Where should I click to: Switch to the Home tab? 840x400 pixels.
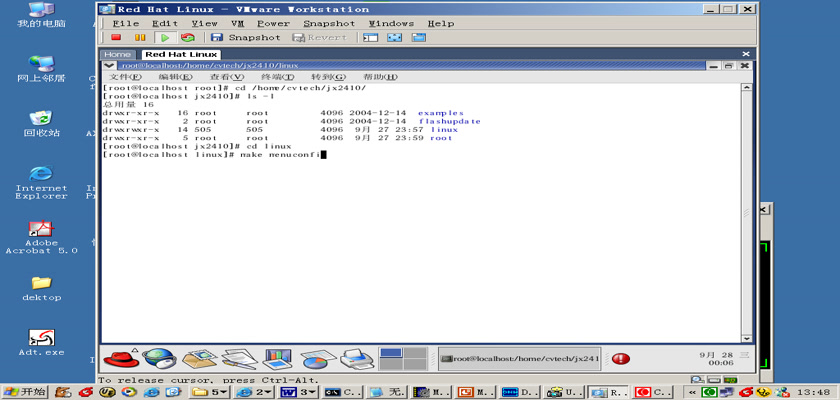[117, 54]
